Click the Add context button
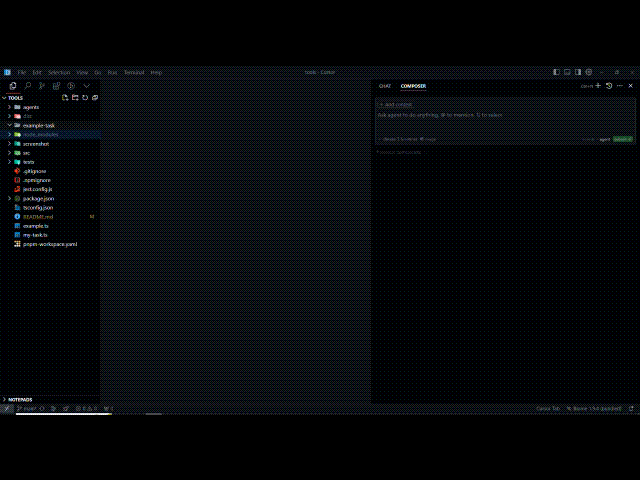640x480 pixels. click(396, 104)
